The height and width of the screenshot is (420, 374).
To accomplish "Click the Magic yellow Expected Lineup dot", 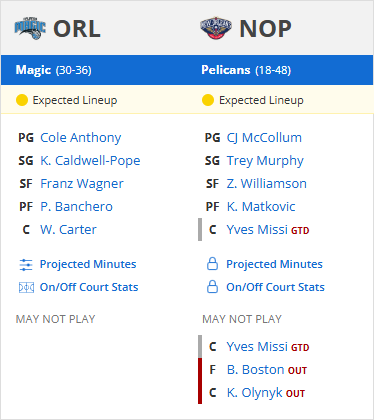I will 22,100.
